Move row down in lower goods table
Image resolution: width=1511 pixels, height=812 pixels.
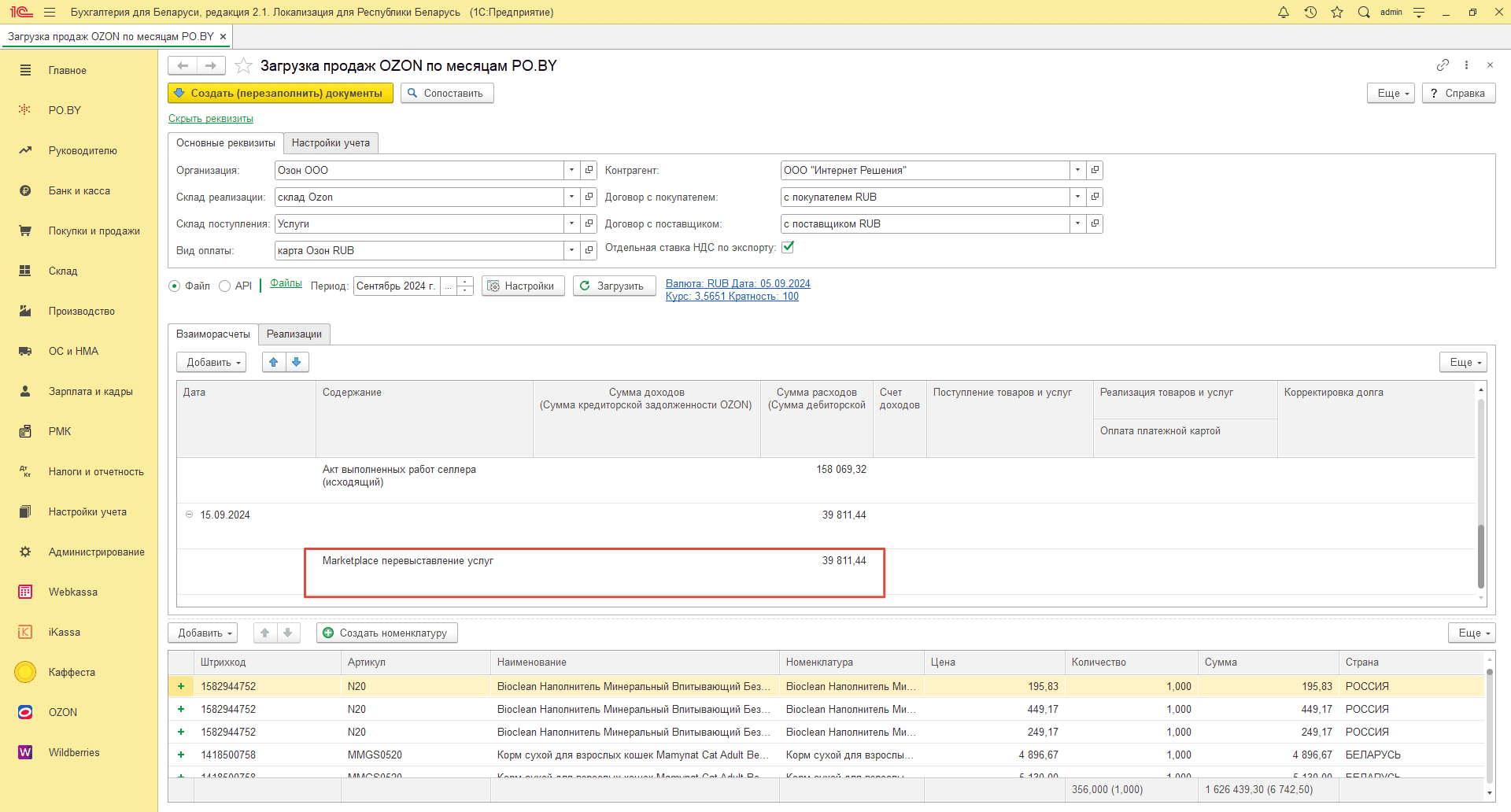pos(288,633)
